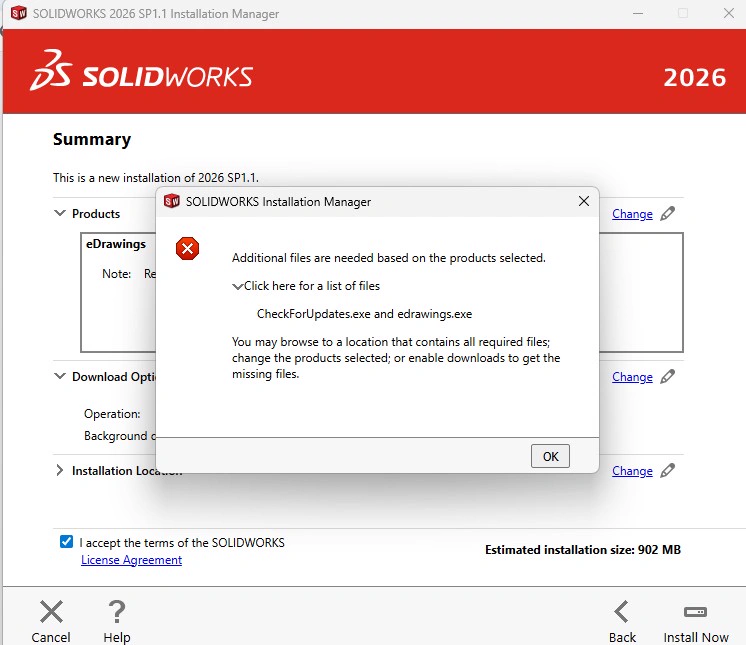The height and width of the screenshot is (645, 746).
Task: Click the 'Operation:' label
Action: pyautogui.click(x=112, y=414)
